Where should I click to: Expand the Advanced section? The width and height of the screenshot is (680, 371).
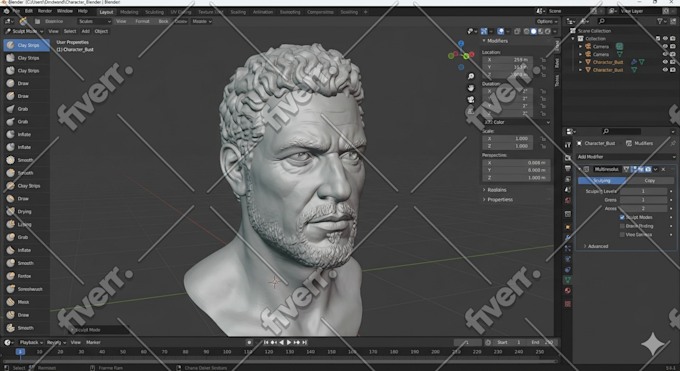[x=595, y=246]
